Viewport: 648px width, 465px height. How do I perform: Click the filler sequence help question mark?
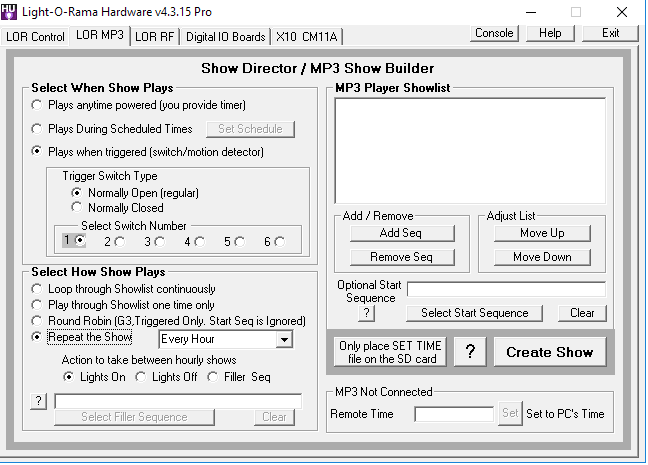pyautogui.click(x=38, y=401)
